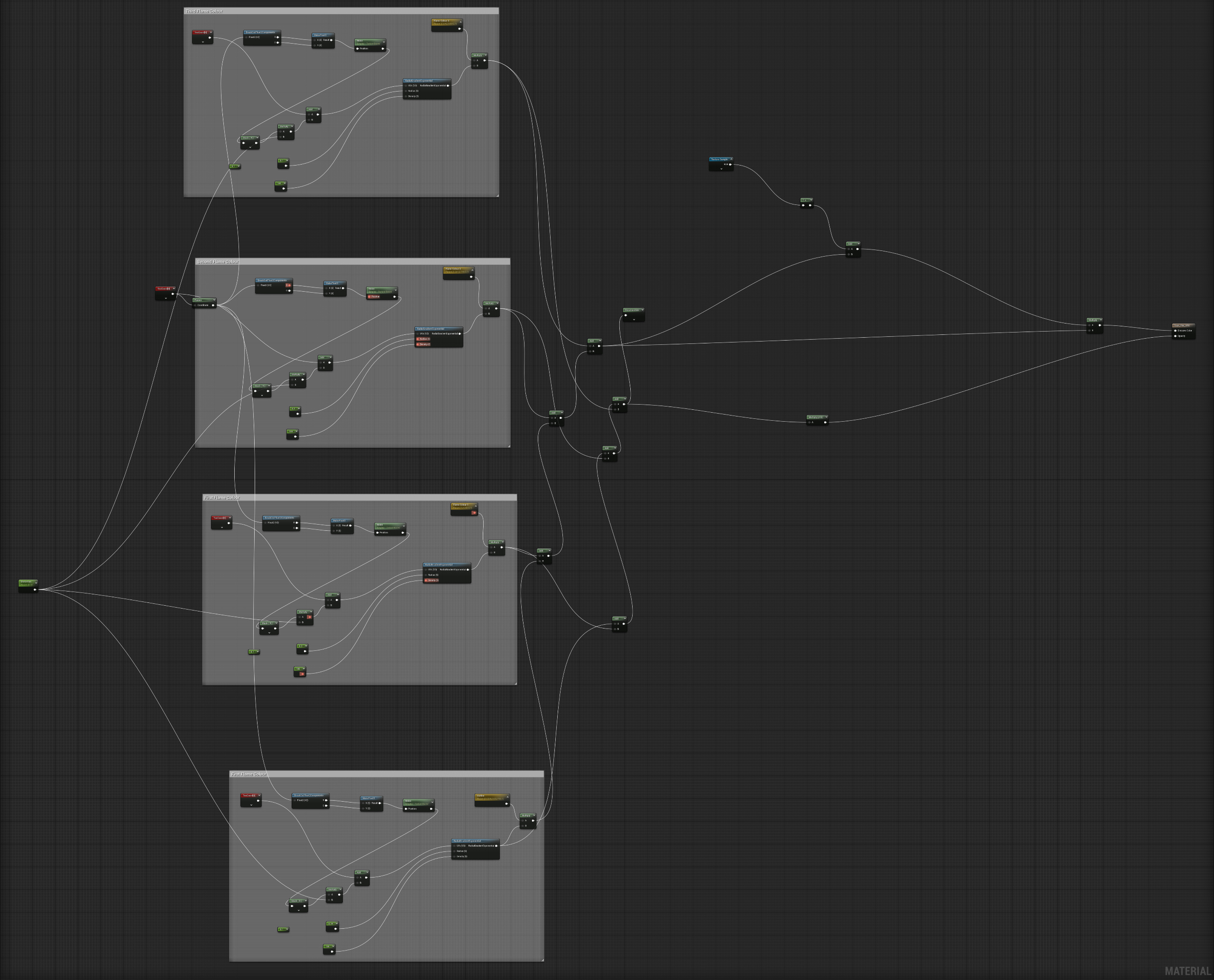This screenshot has height=980, width=1214.
Task: Select the MakeFloat3 node in Third Flame Colour
Action: coord(322,35)
